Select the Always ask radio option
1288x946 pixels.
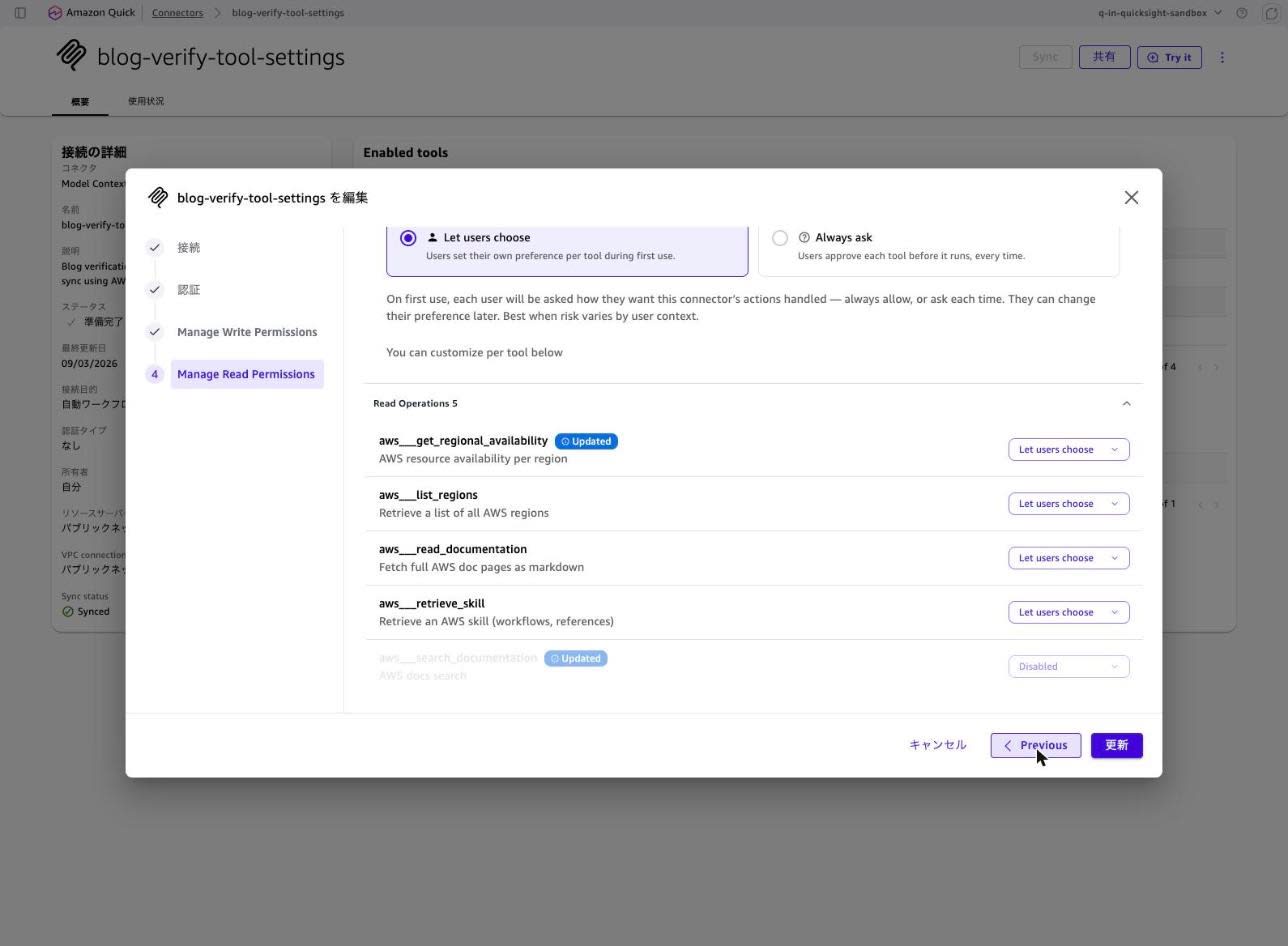(x=780, y=238)
